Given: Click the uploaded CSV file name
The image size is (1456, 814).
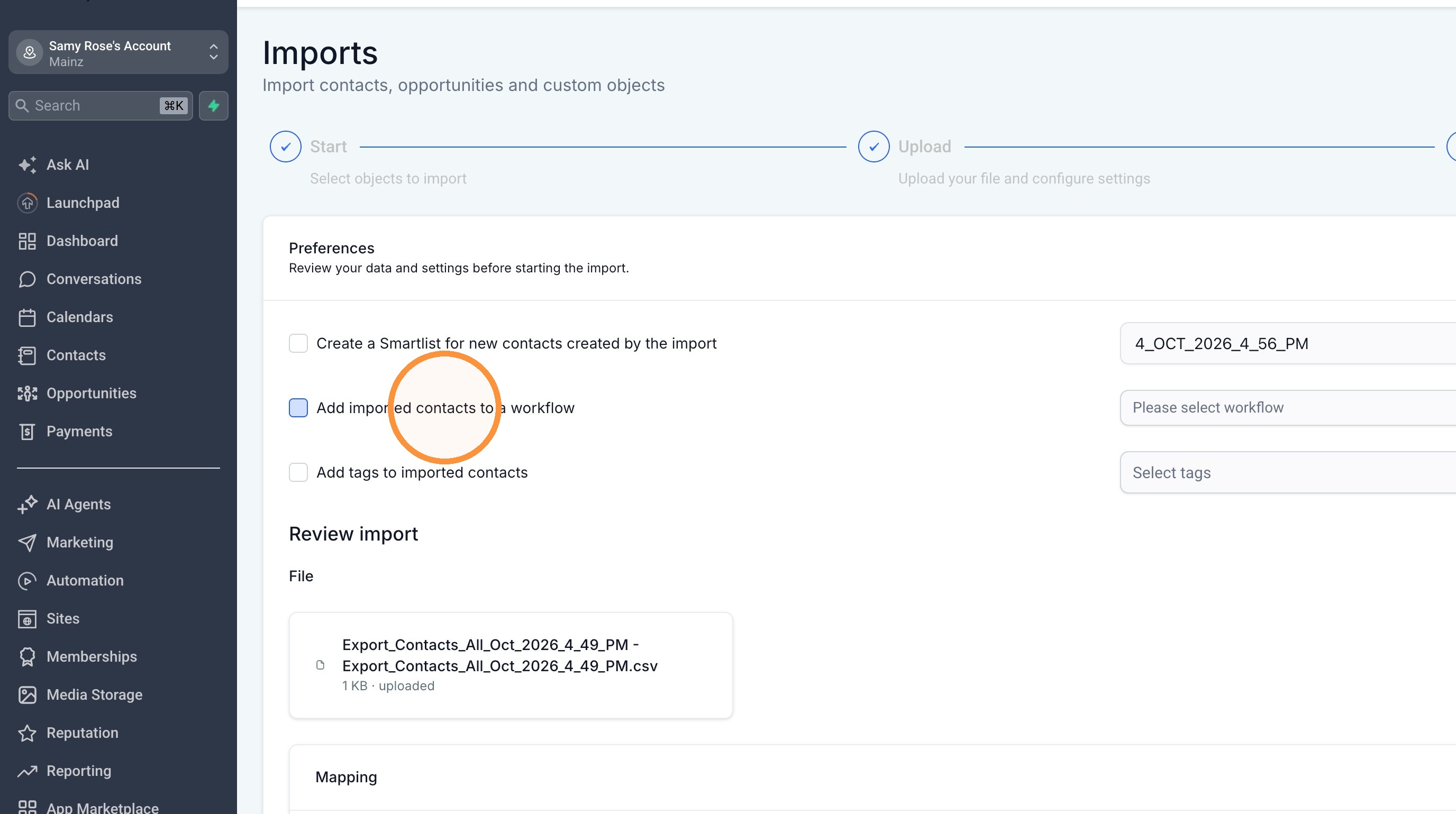Looking at the screenshot, I should click(499, 655).
